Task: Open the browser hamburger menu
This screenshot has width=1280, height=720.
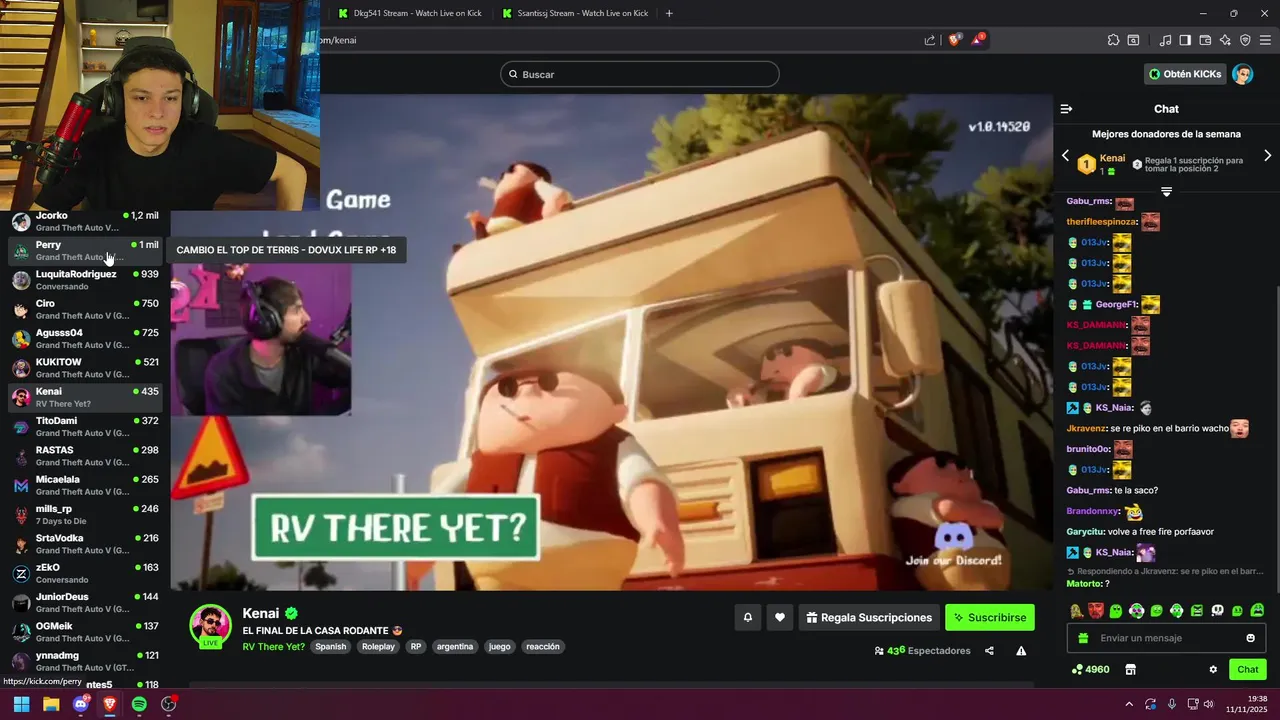Action: pos(1265,40)
